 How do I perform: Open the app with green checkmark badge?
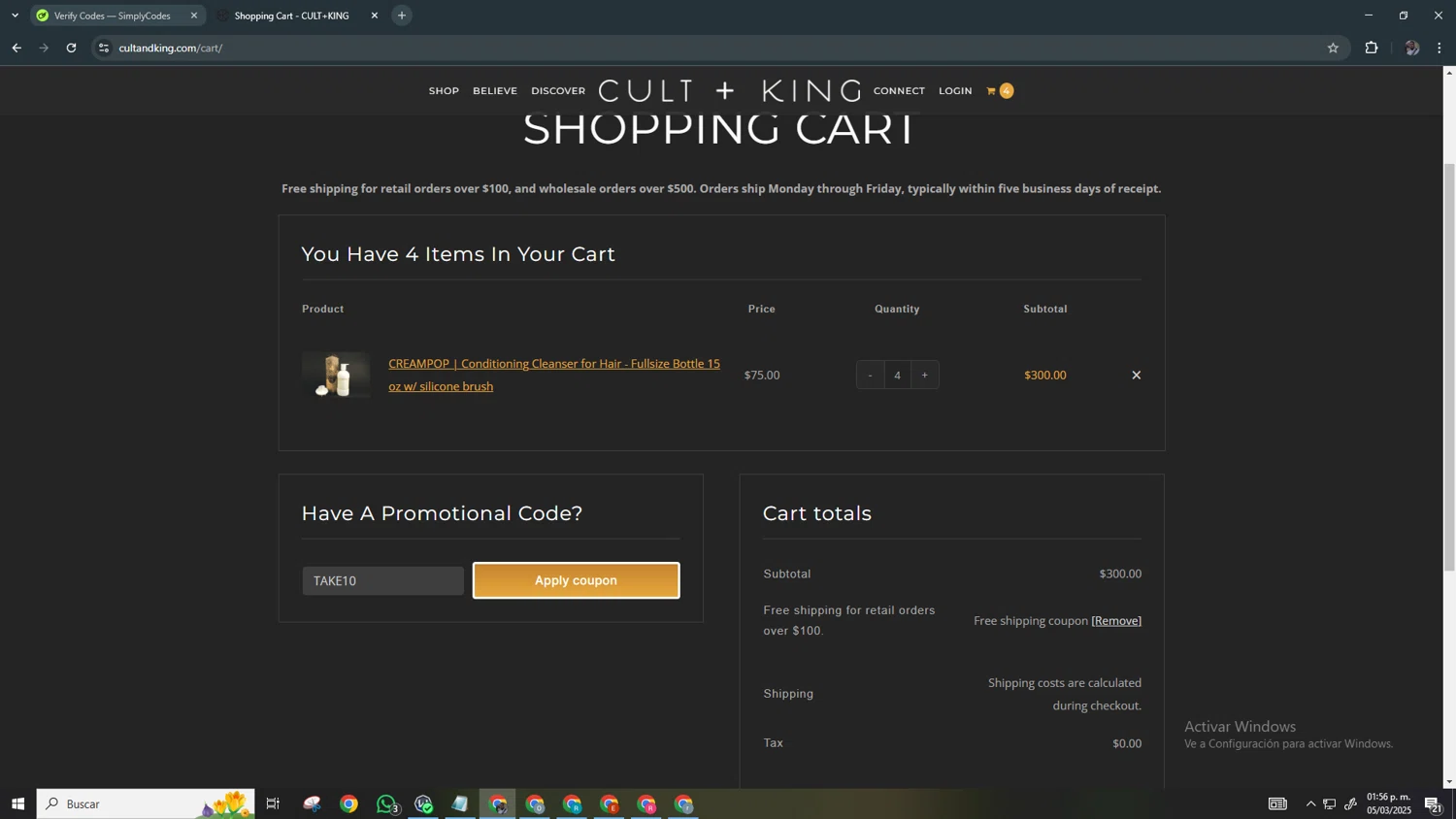pyautogui.click(x=423, y=803)
